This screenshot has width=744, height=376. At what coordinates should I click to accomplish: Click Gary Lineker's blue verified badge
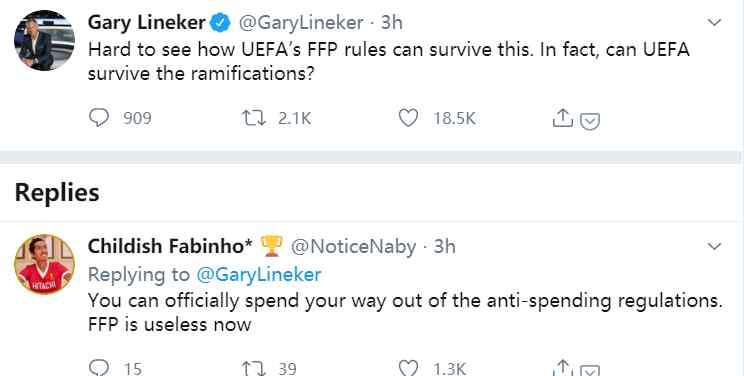(220, 22)
